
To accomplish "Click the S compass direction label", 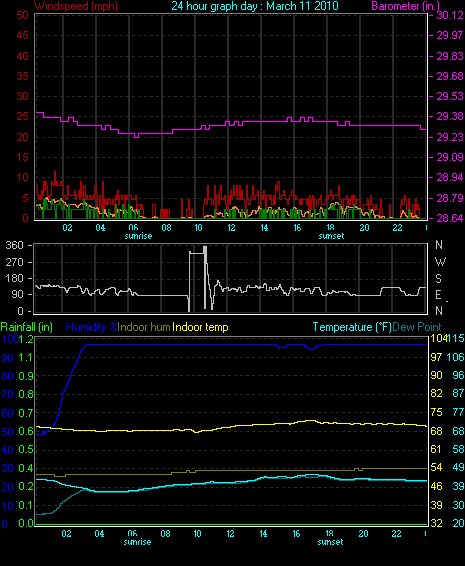I will tap(438, 279).
